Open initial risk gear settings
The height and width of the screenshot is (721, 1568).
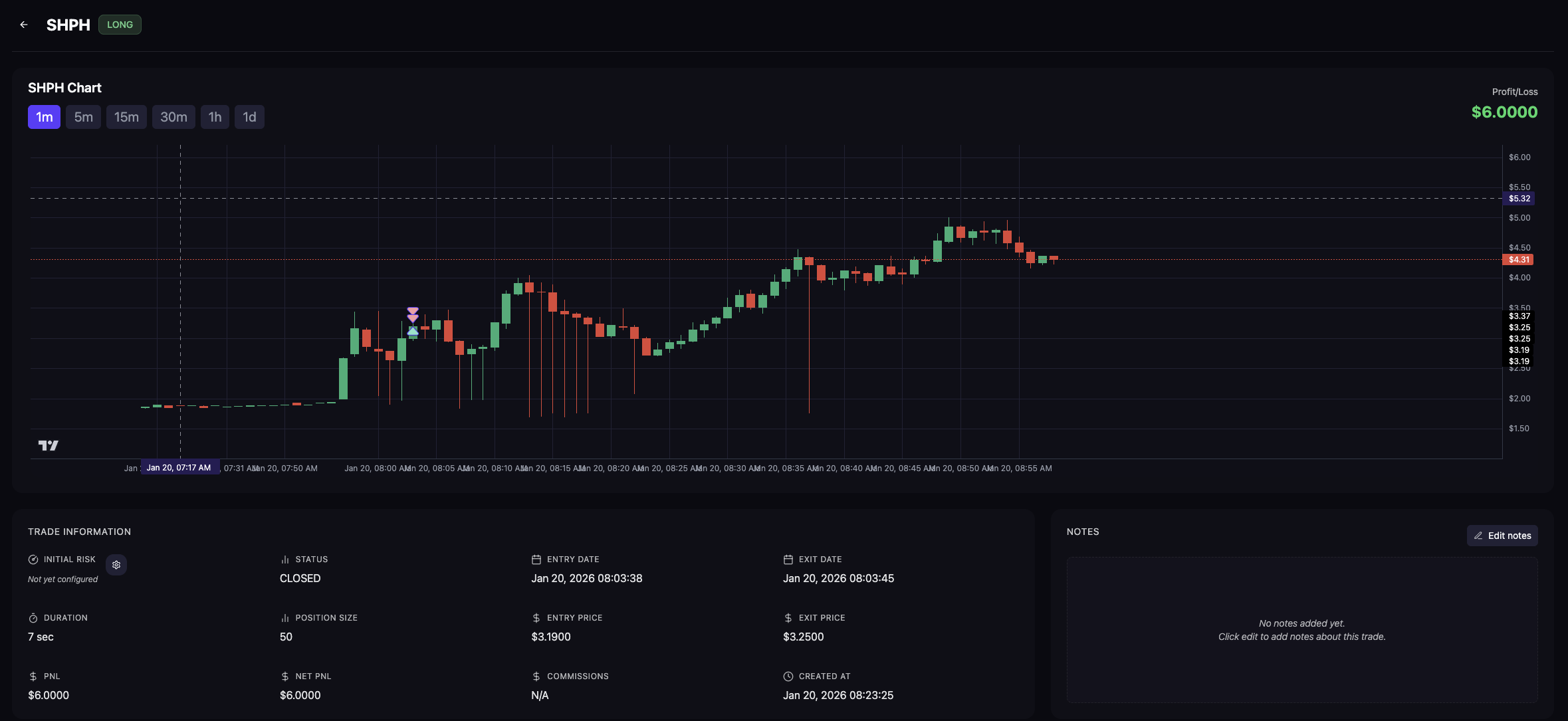coord(116,565)
